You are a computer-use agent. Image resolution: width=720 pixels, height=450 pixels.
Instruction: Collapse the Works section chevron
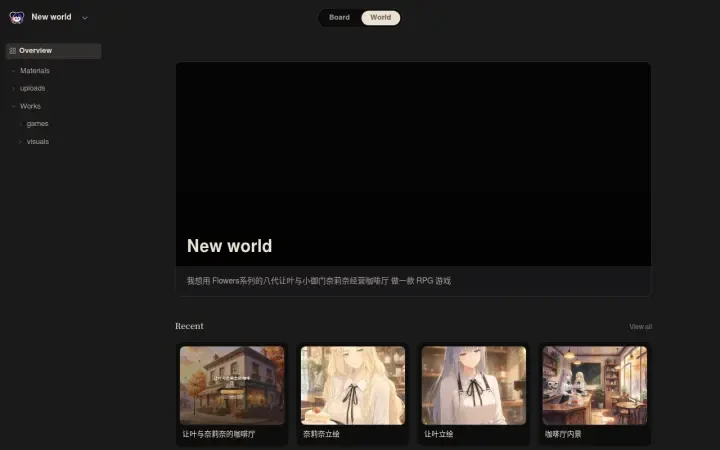pos(13,106)
